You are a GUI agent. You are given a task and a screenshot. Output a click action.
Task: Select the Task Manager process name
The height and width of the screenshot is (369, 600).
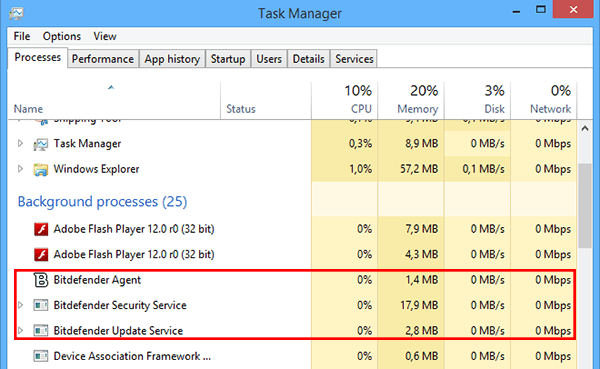87,144
